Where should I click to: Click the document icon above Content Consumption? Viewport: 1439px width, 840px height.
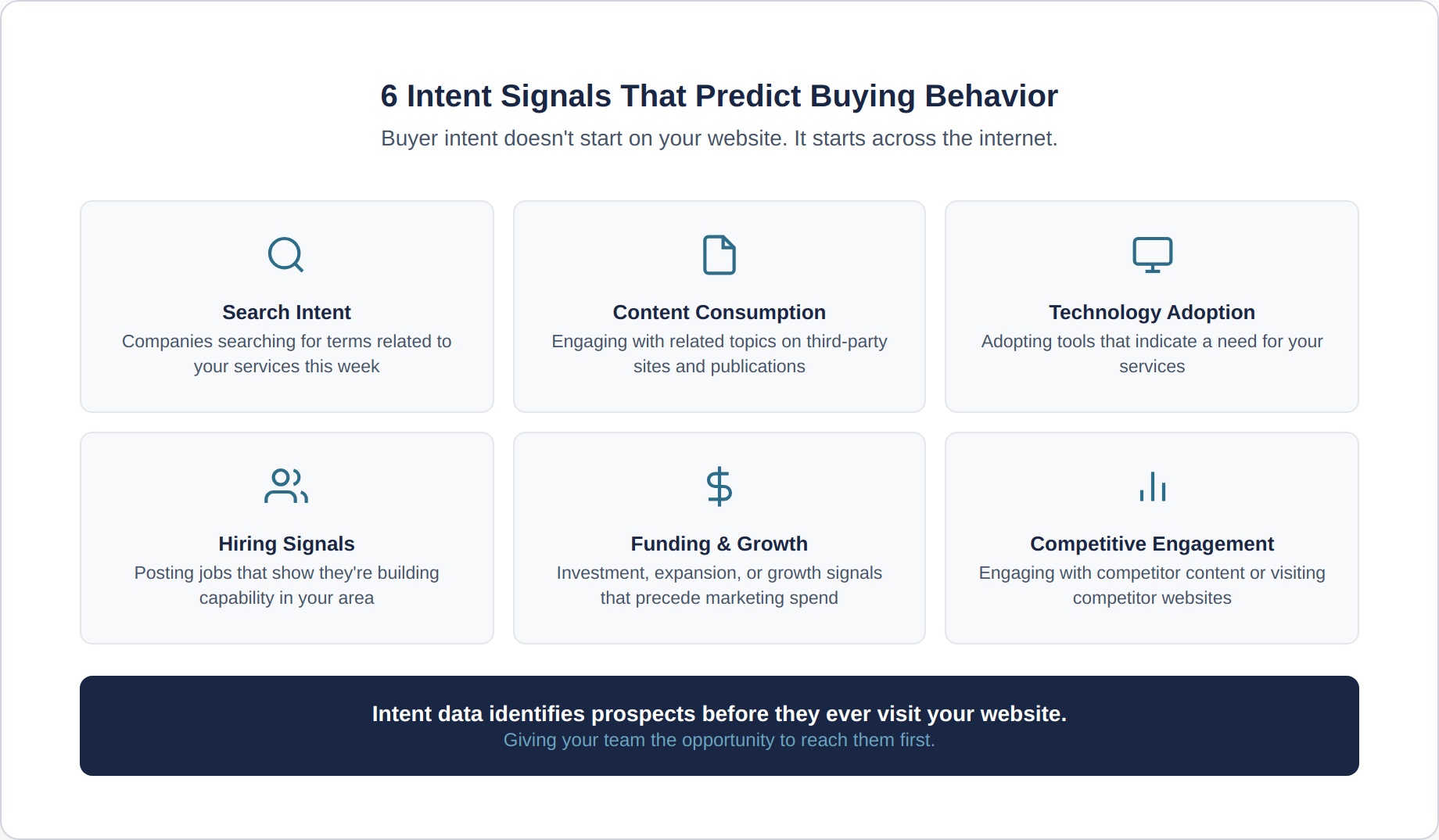(719, 254)
